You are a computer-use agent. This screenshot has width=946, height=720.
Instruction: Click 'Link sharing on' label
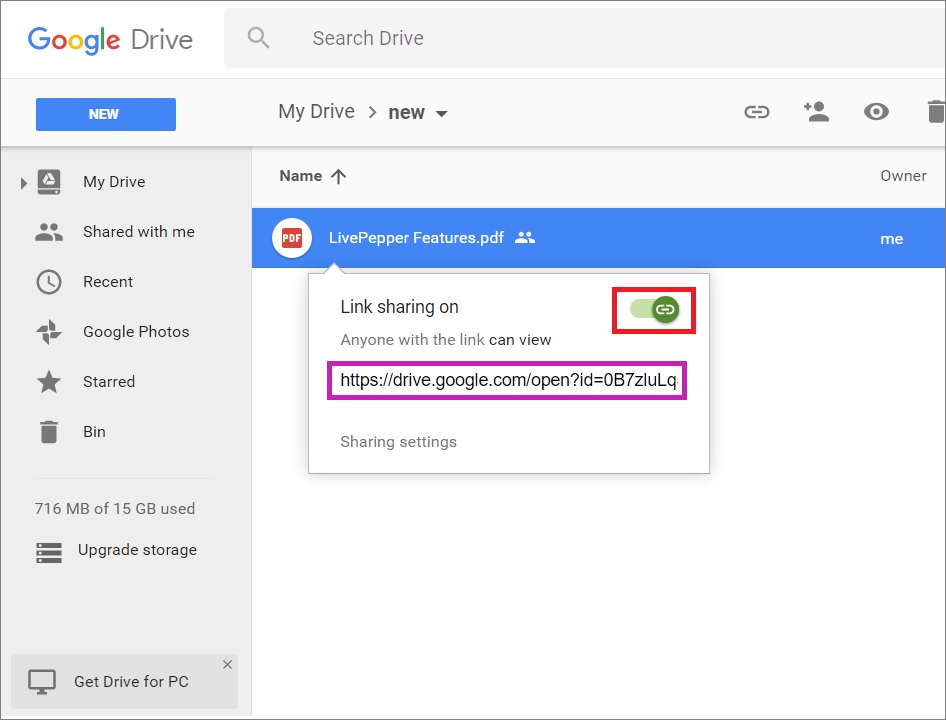pos(399,307)
